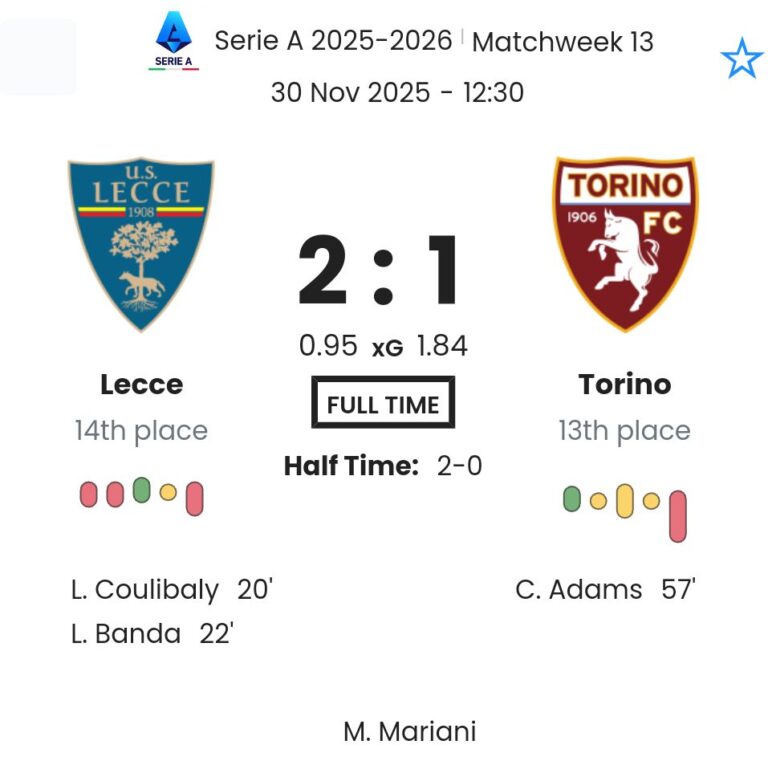This screenshot has width=768, height=761.
Task: Select Torino's green win form indicator
Action: click(572, 498)
